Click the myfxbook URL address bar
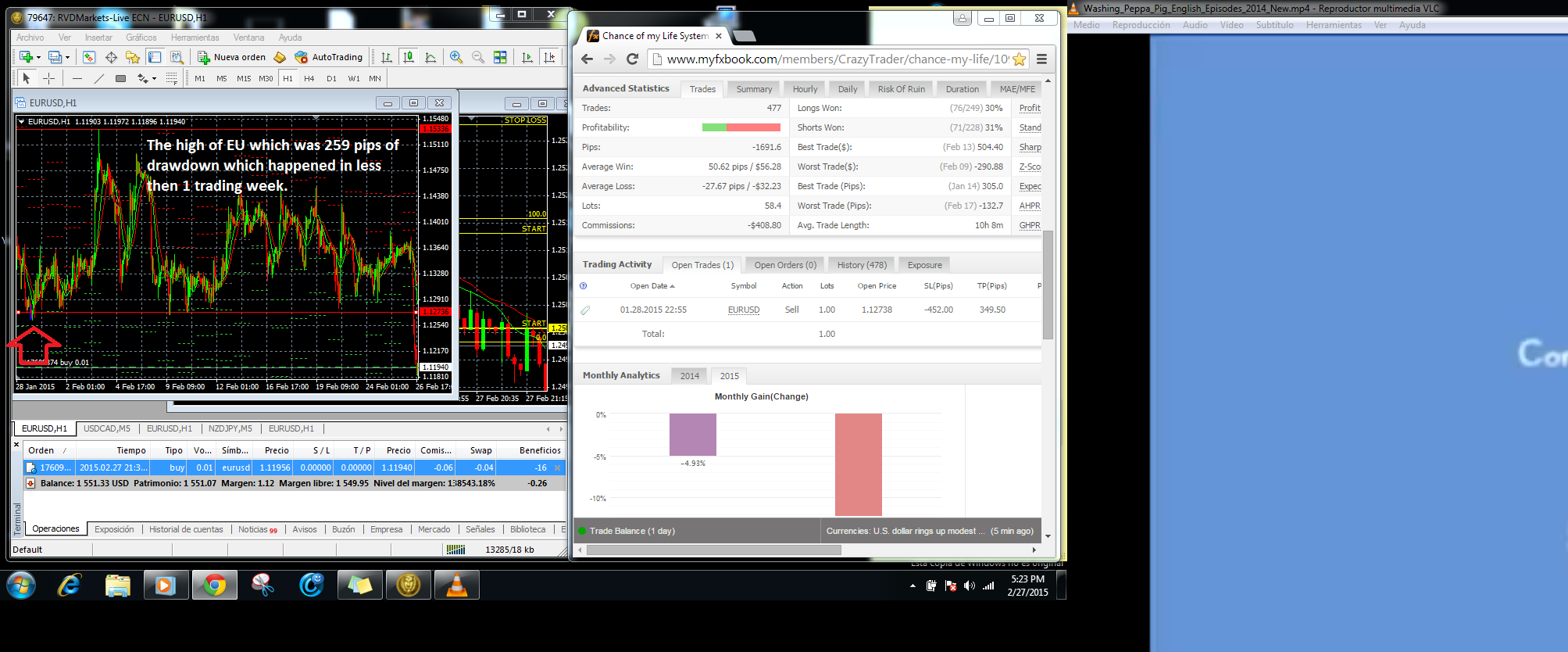Viewport: 1568px width, 652px height. 837,59
